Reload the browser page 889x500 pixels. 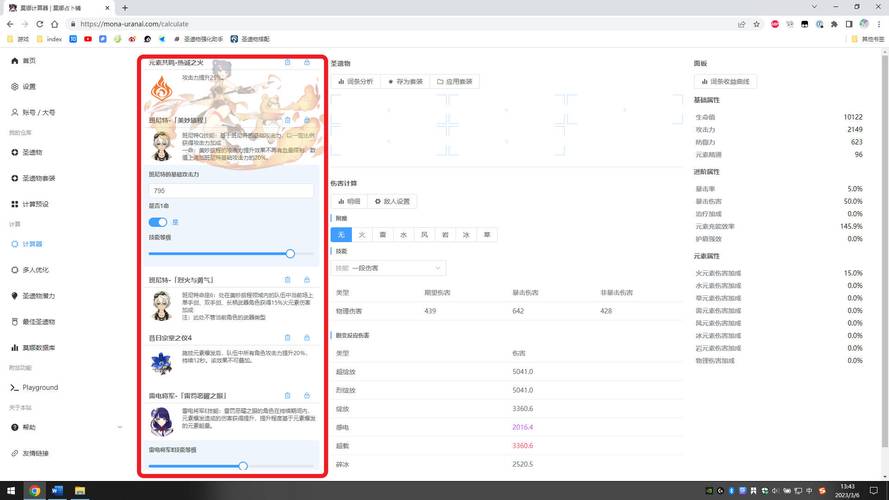[x=40, y=24]
